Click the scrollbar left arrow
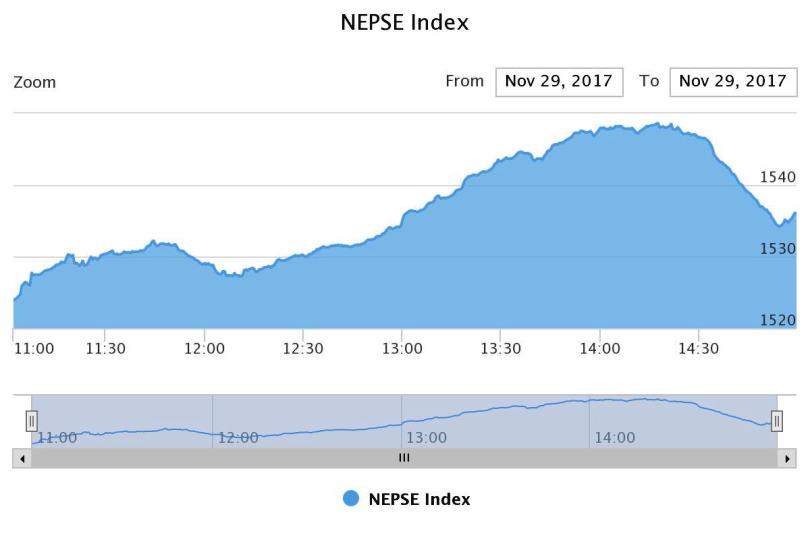The image size is (810, 540). click(x=22, y=458)
